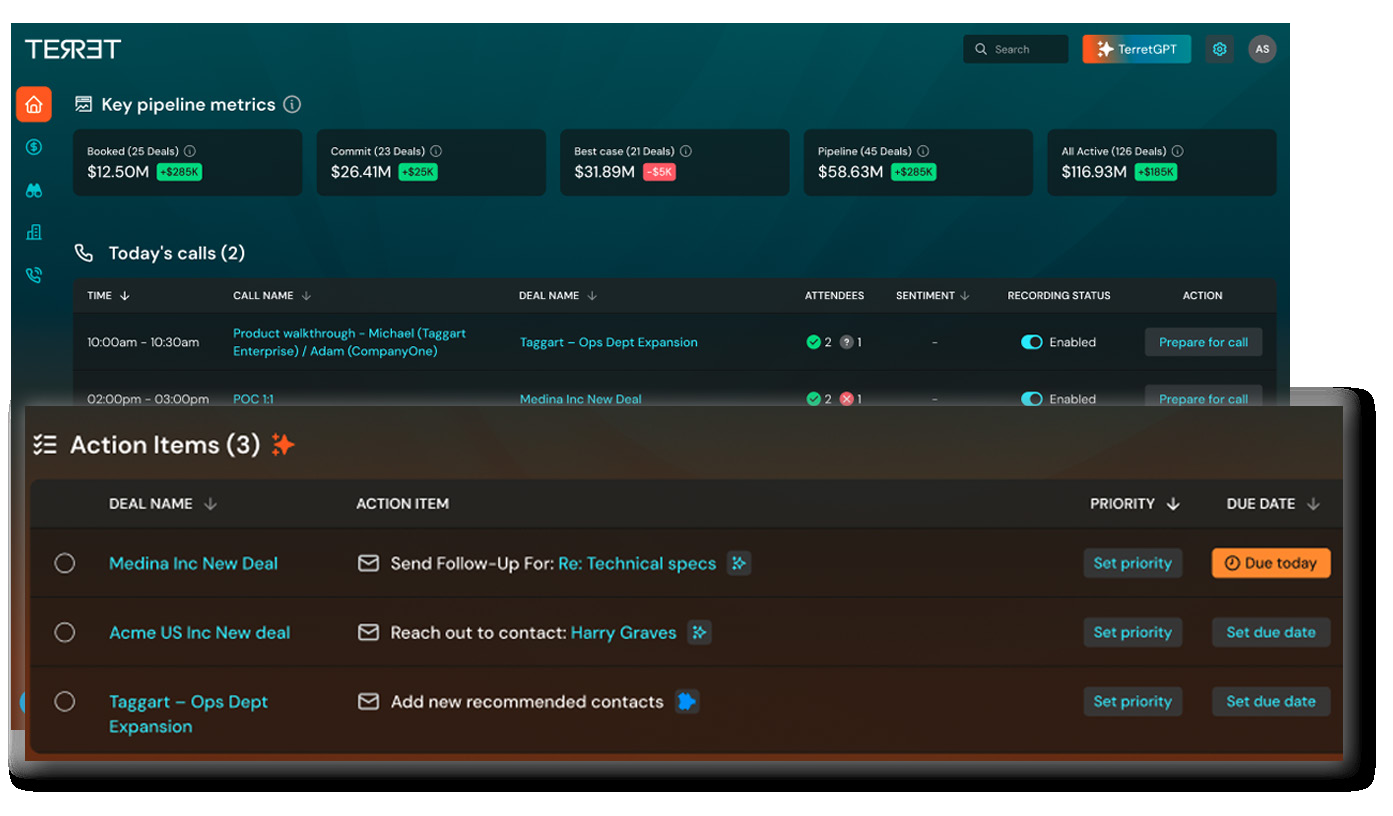This screenshot has width=1393, height=816.
Task: Sort action items by Priority
Action: tap(1172, 504)
